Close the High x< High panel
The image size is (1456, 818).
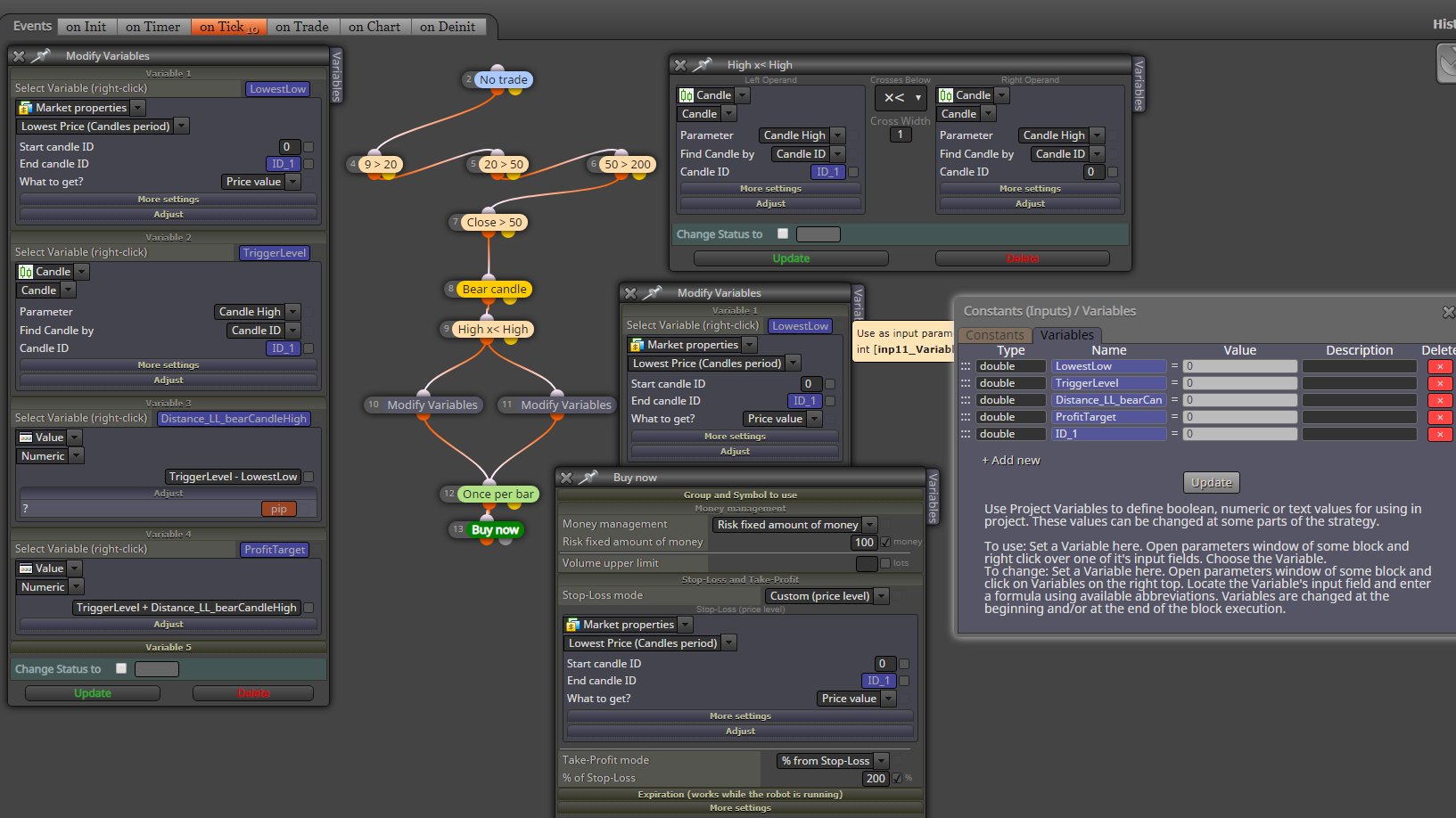coord(680,65)
